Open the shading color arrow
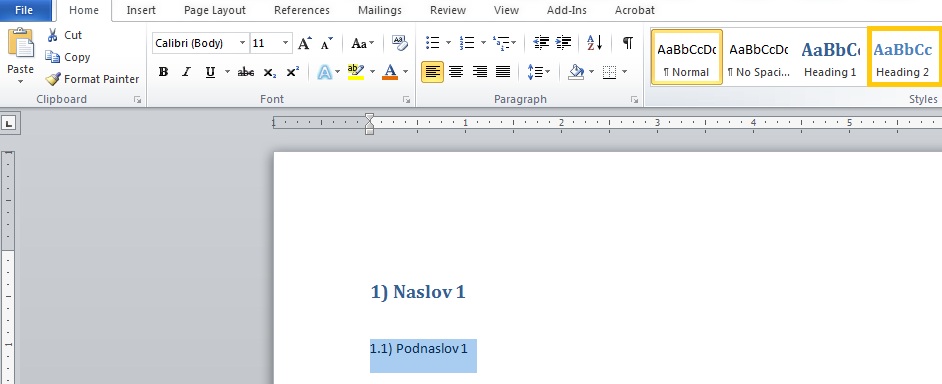The image size is (942, 384). pyautogui.click(x=591, y=72)
